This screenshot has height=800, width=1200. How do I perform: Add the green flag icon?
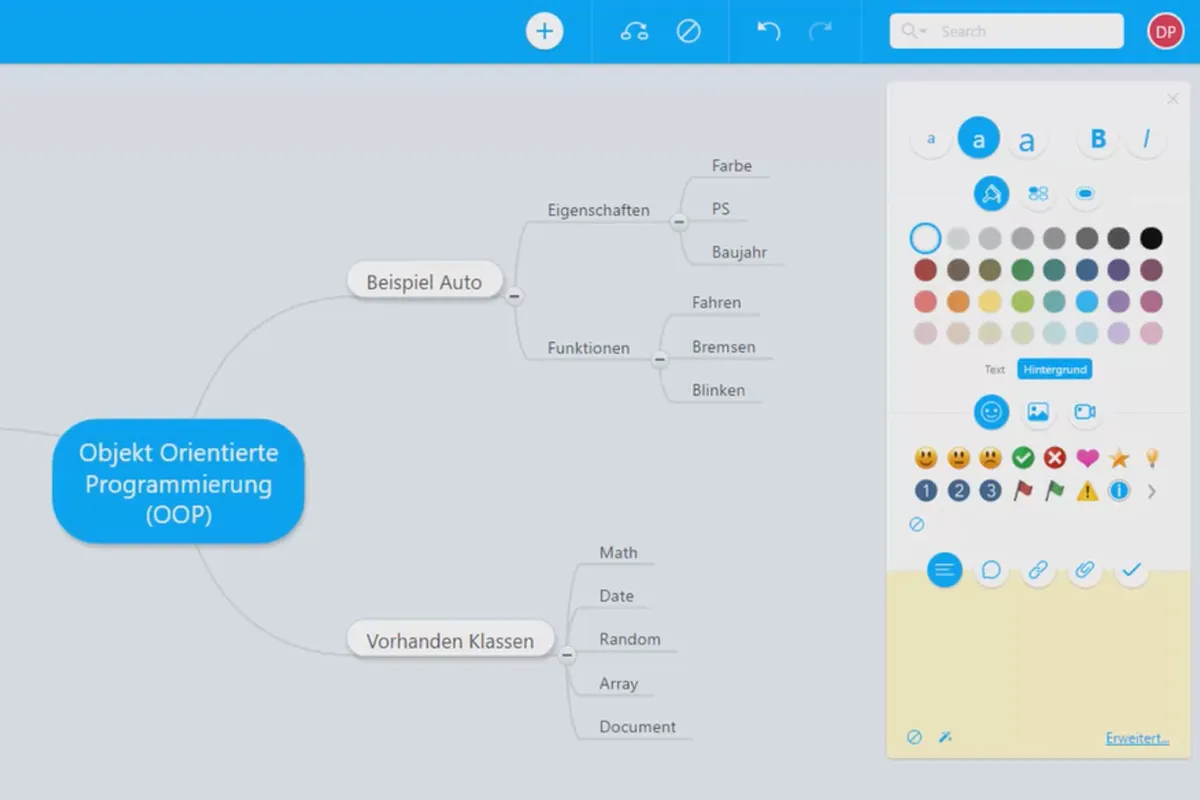1054,491
